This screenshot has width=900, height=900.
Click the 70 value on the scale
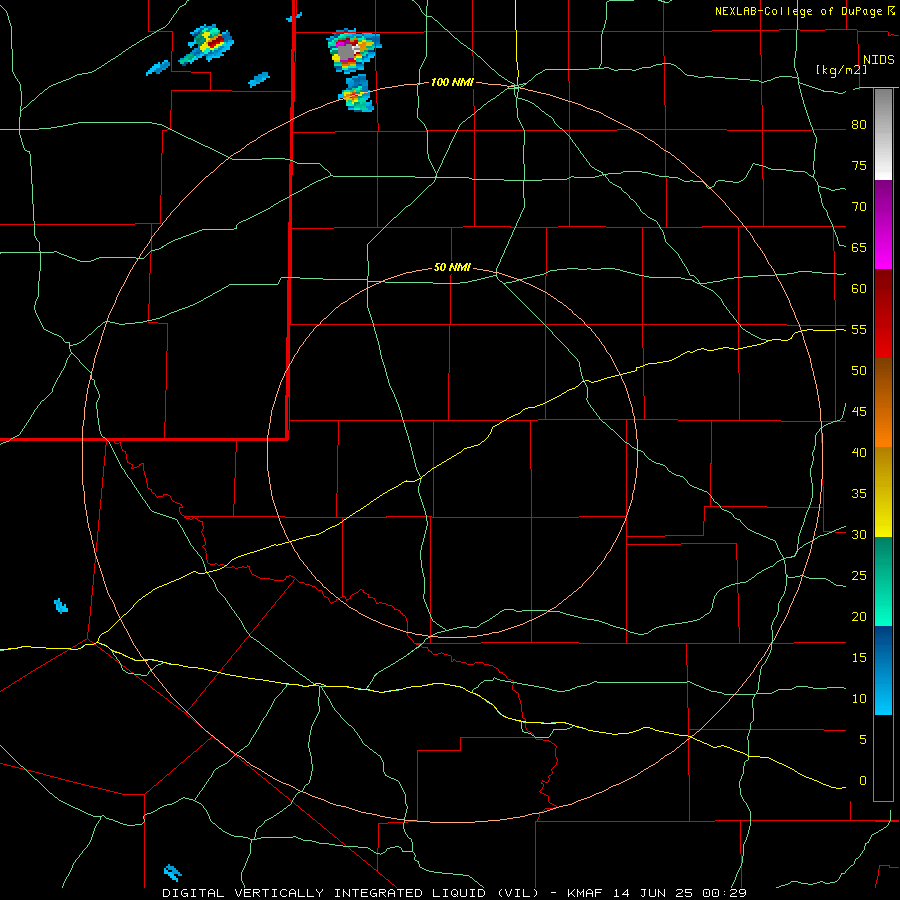[x=859, y=207]
